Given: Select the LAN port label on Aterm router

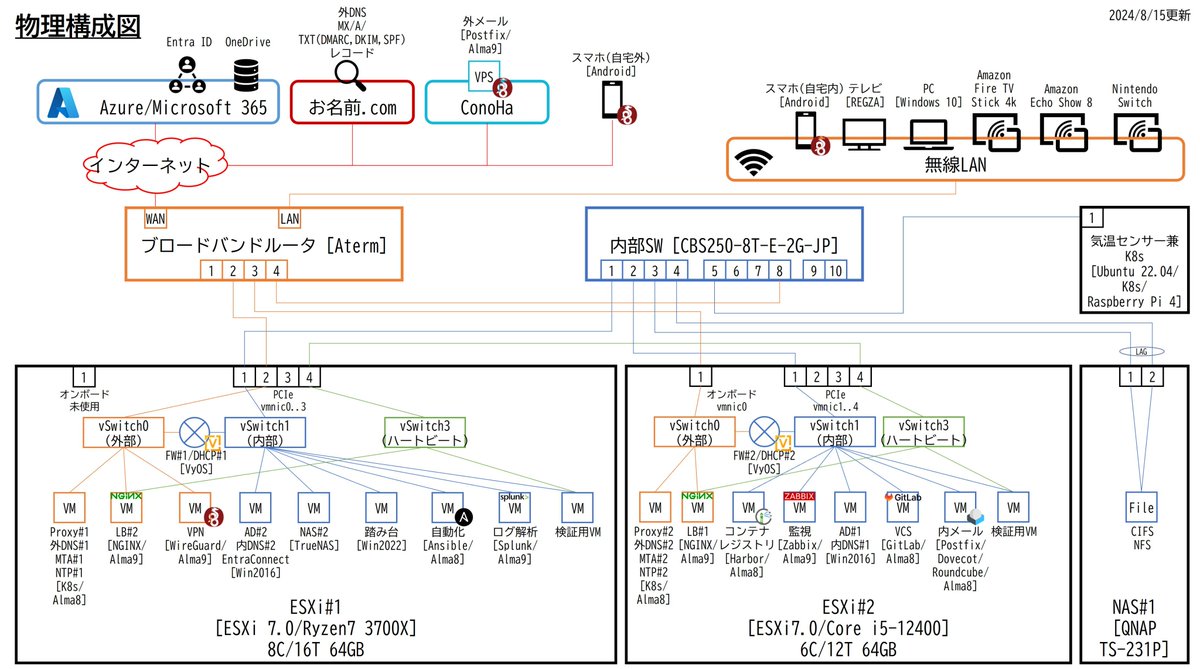Looking at the screenshot, I should coord(289,219).
